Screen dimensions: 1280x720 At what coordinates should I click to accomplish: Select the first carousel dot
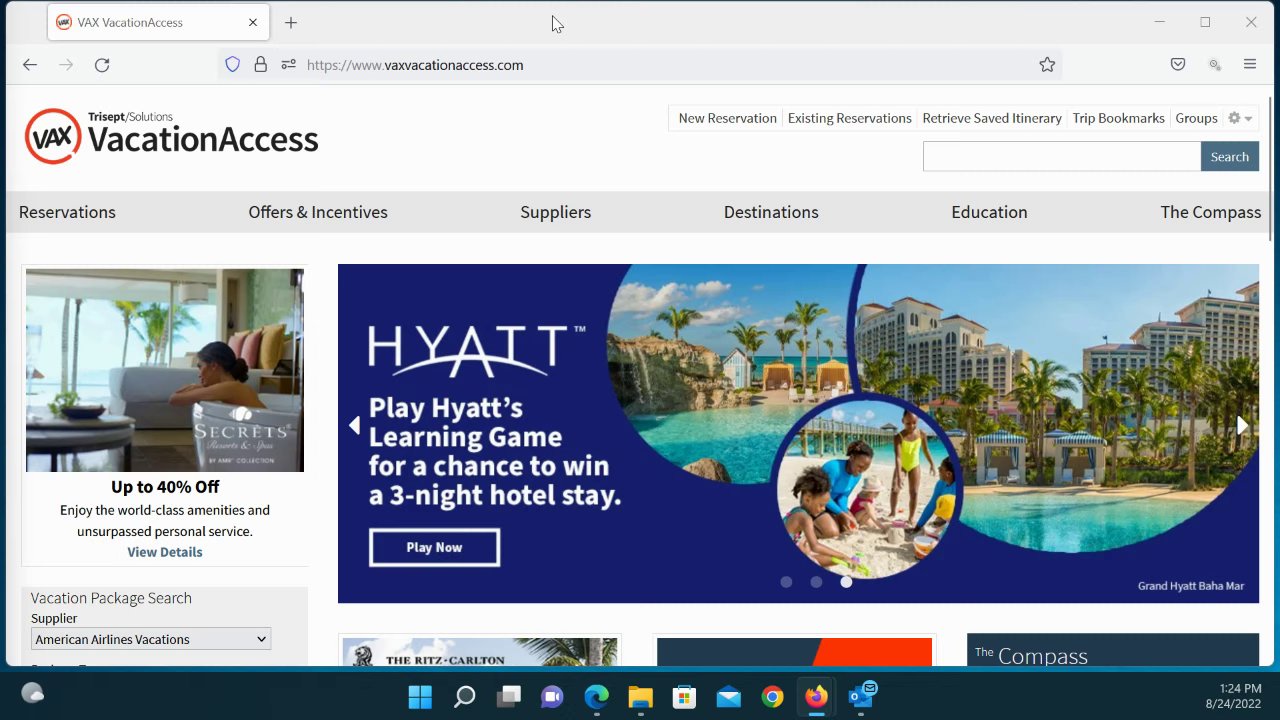786,582
